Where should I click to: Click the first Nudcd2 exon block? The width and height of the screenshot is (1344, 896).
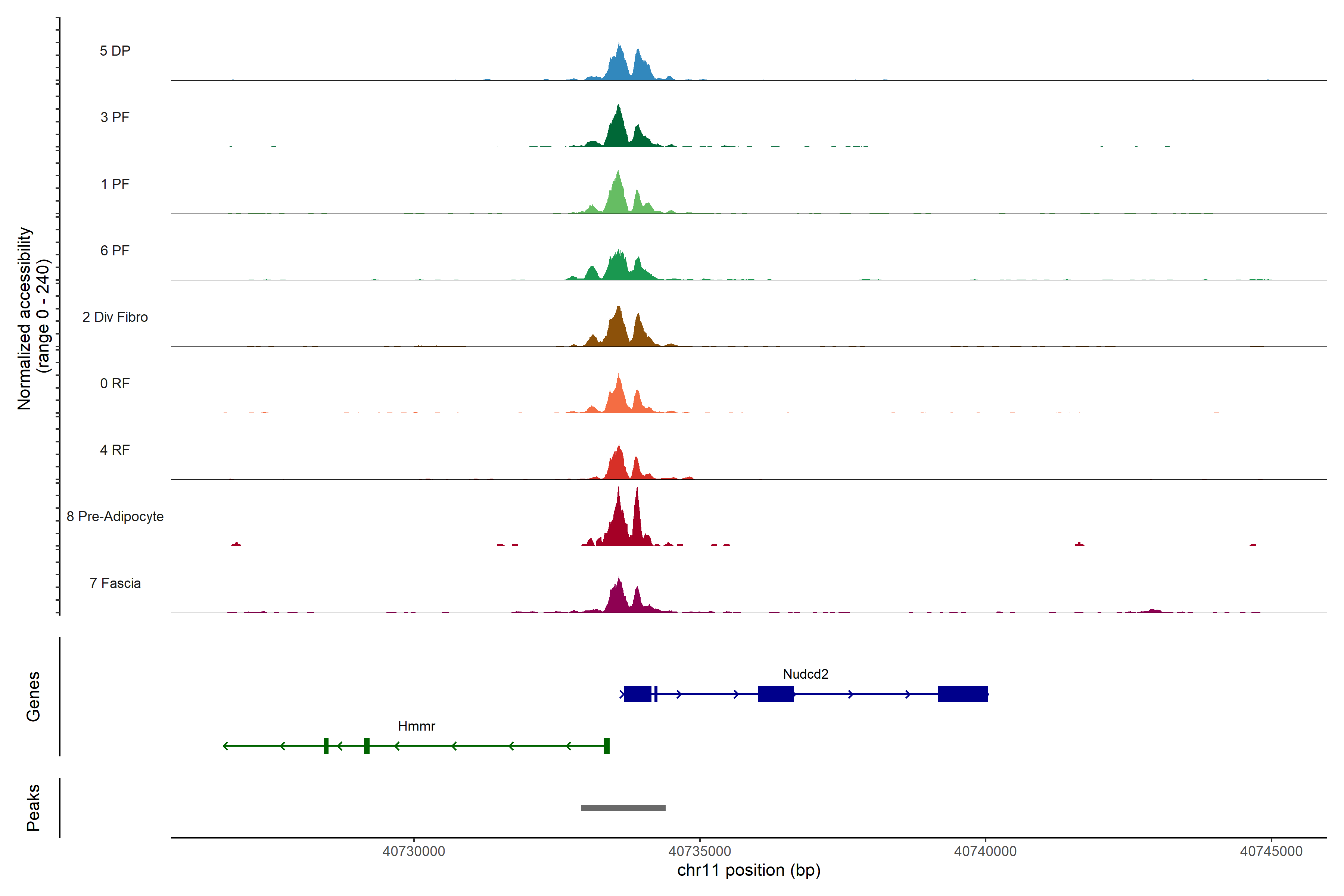point(637,694)
